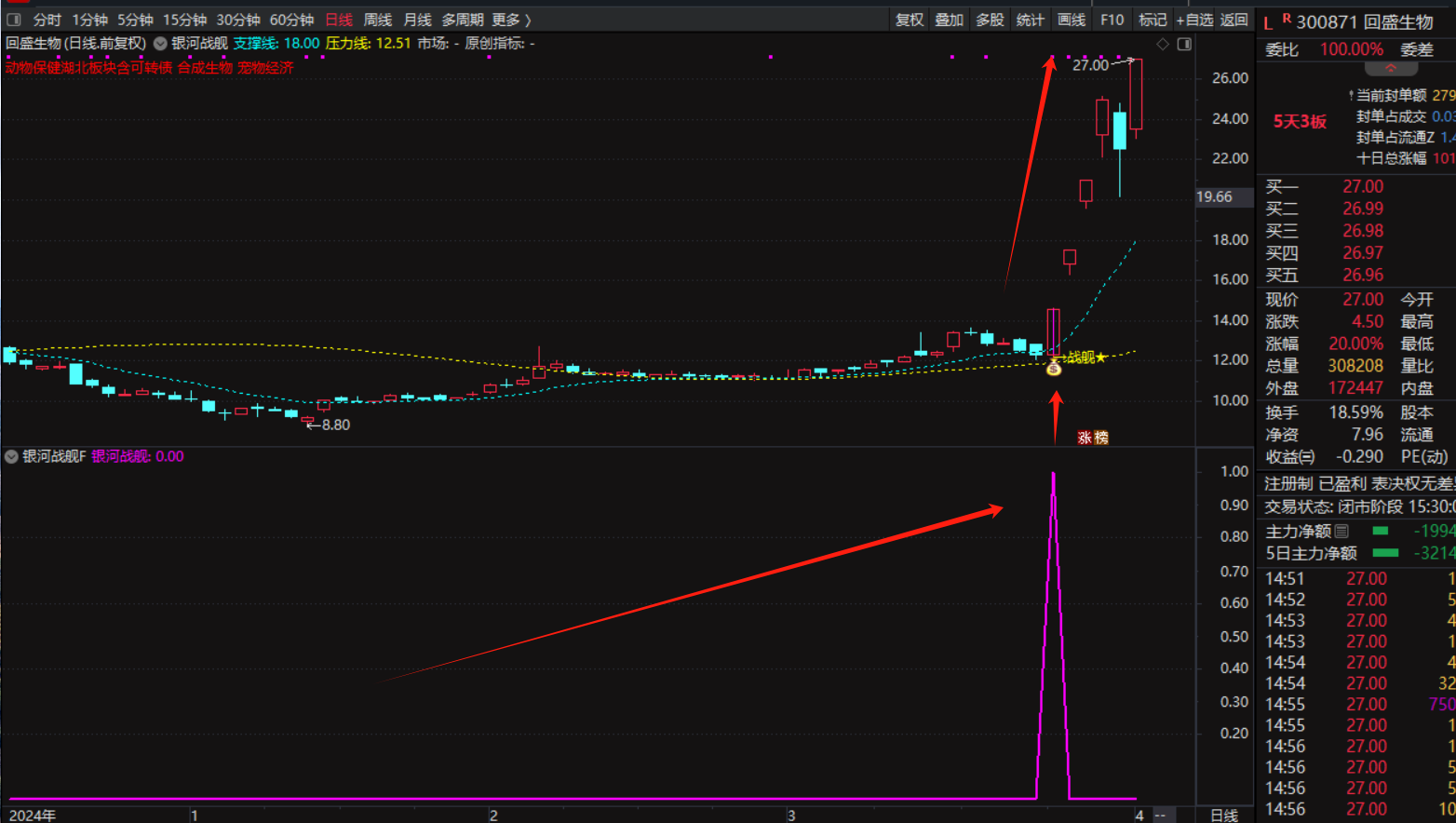Screen dimensions: 1456x823
Task: Click the orange 榜 badge icon
Action: coord(1101,438)
